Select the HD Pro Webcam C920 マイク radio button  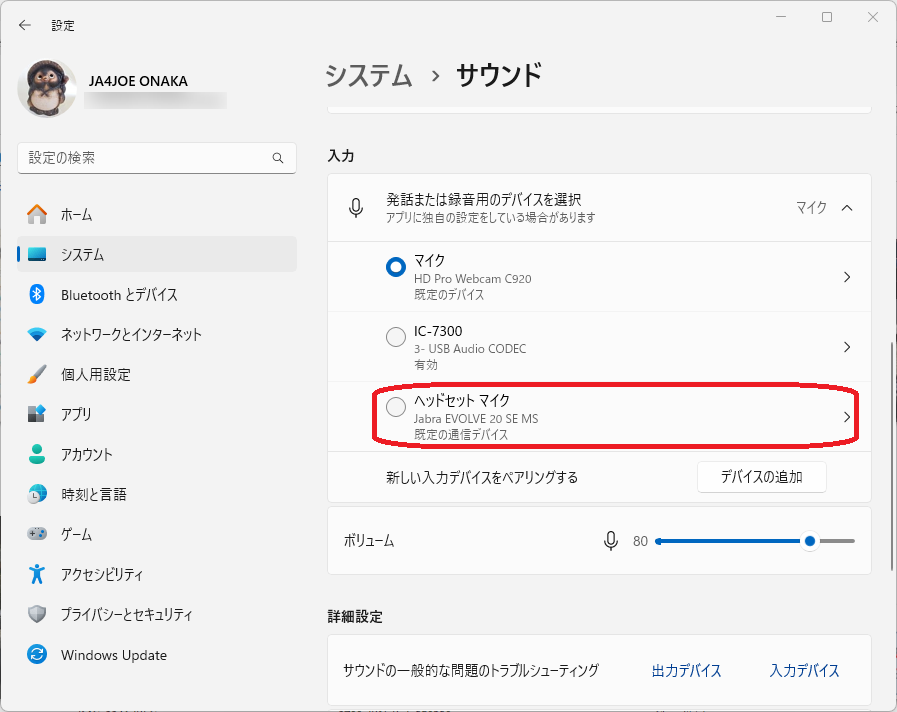point(396,267)
